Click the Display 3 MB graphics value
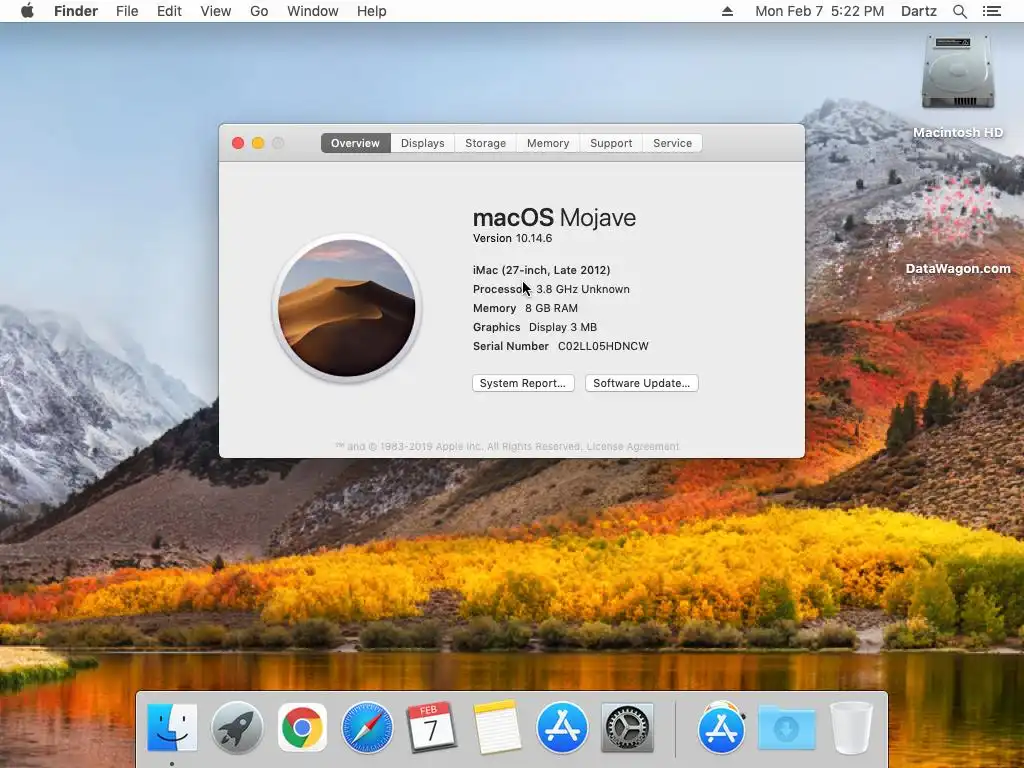 pyautogui.click(x=563, y=327)
